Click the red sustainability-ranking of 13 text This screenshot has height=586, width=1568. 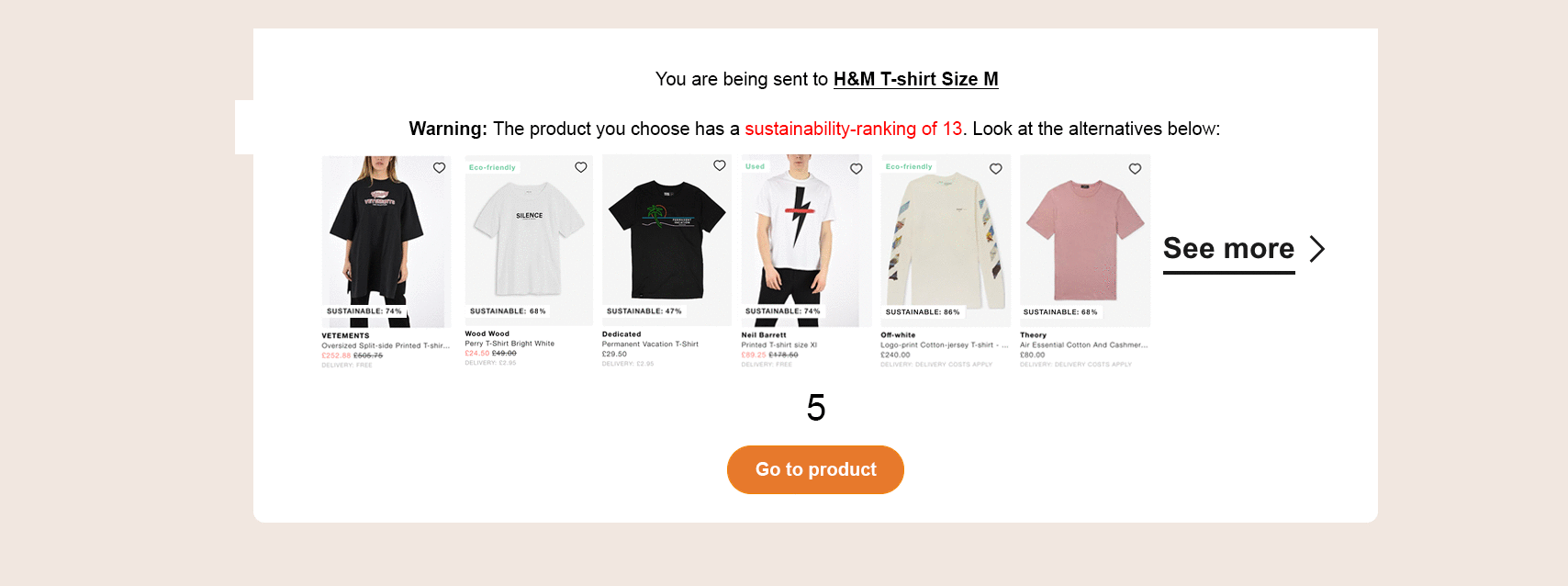(853, 129)
